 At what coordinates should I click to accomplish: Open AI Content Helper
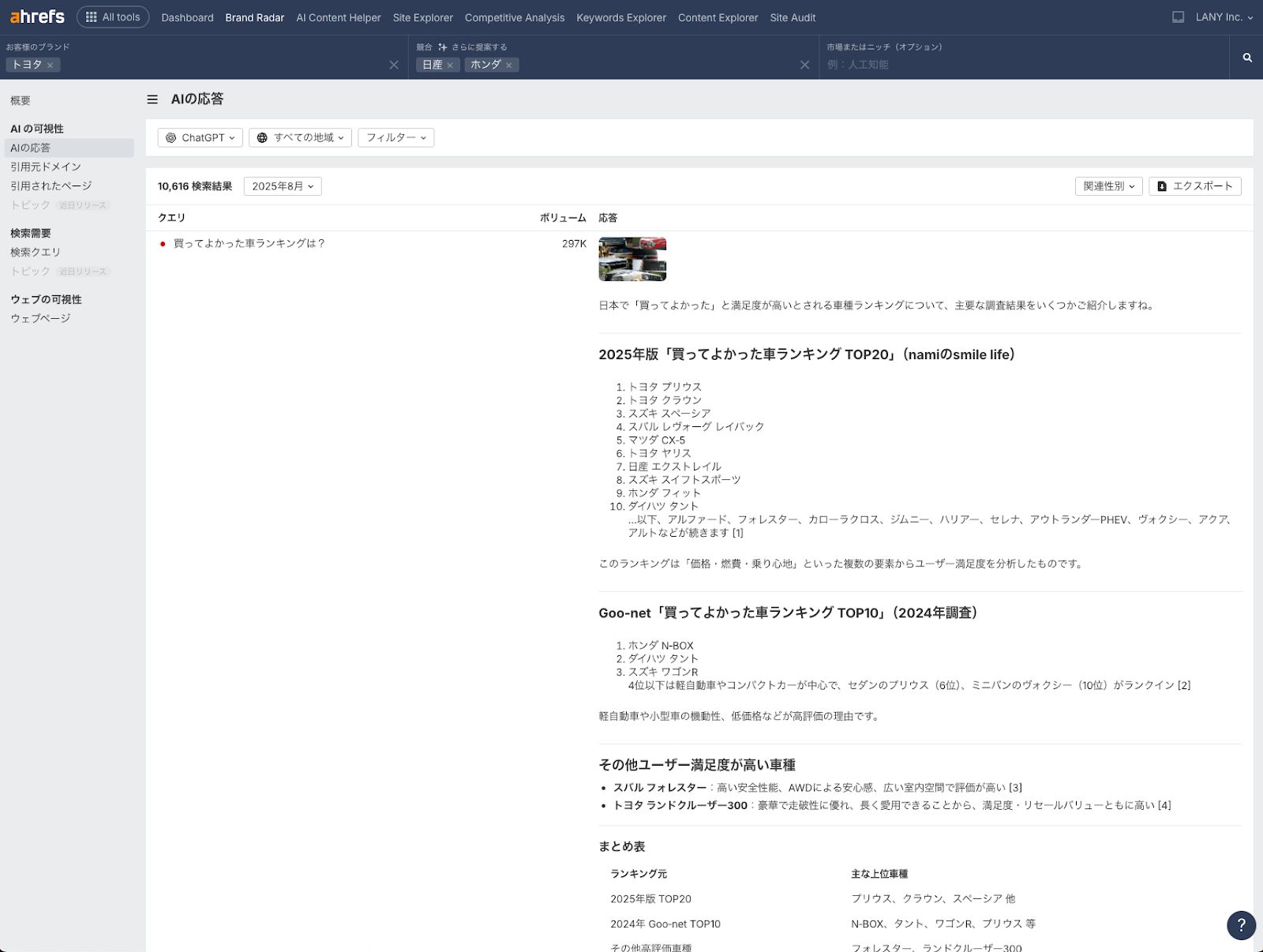[339, 17]
